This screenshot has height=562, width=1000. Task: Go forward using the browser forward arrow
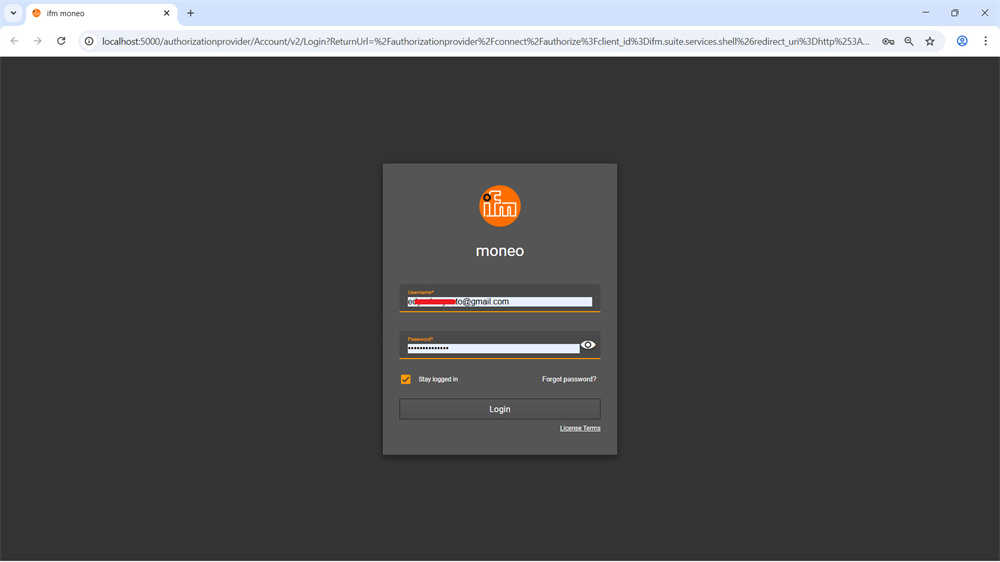point(38,41)
